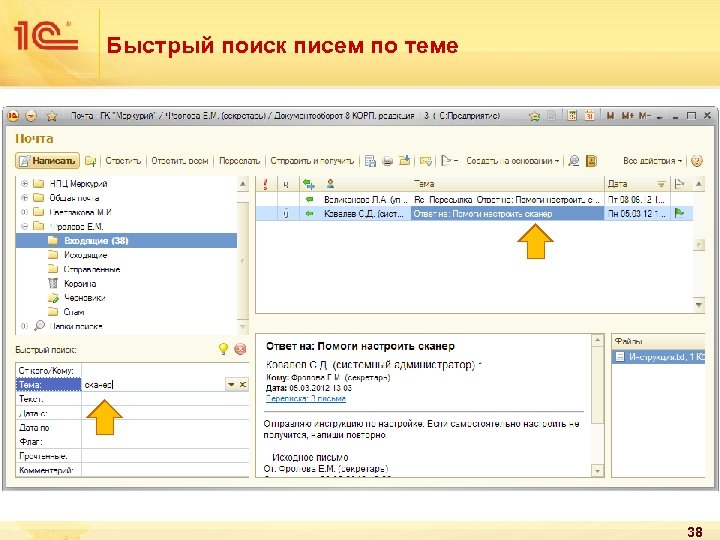The height and width of the screenshot is (540, 720).
Task: Click the red clear quick search icon
Action: click(x=240, y=349)
